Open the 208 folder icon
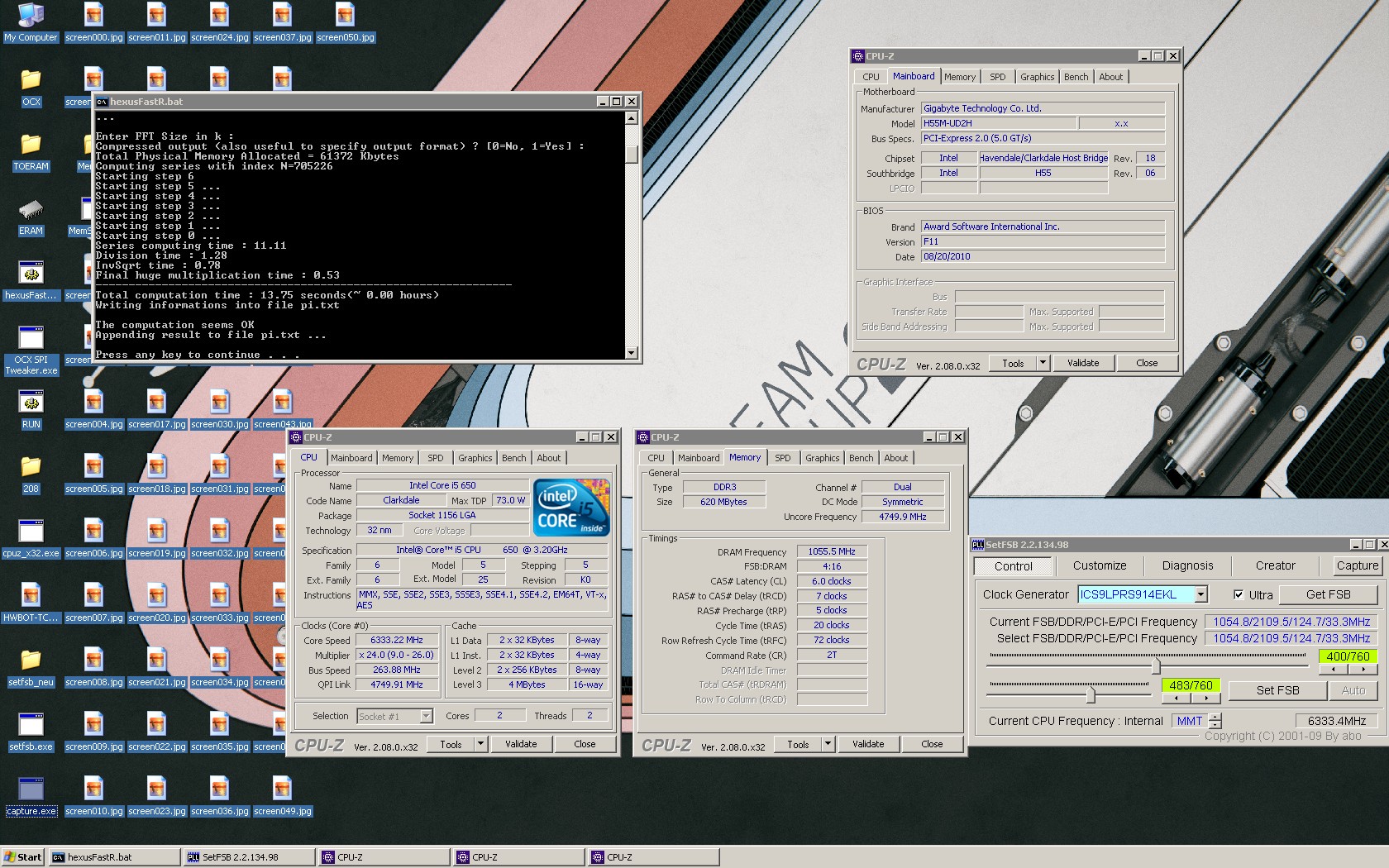1389x868 pixels. click(x=31, y=475)
